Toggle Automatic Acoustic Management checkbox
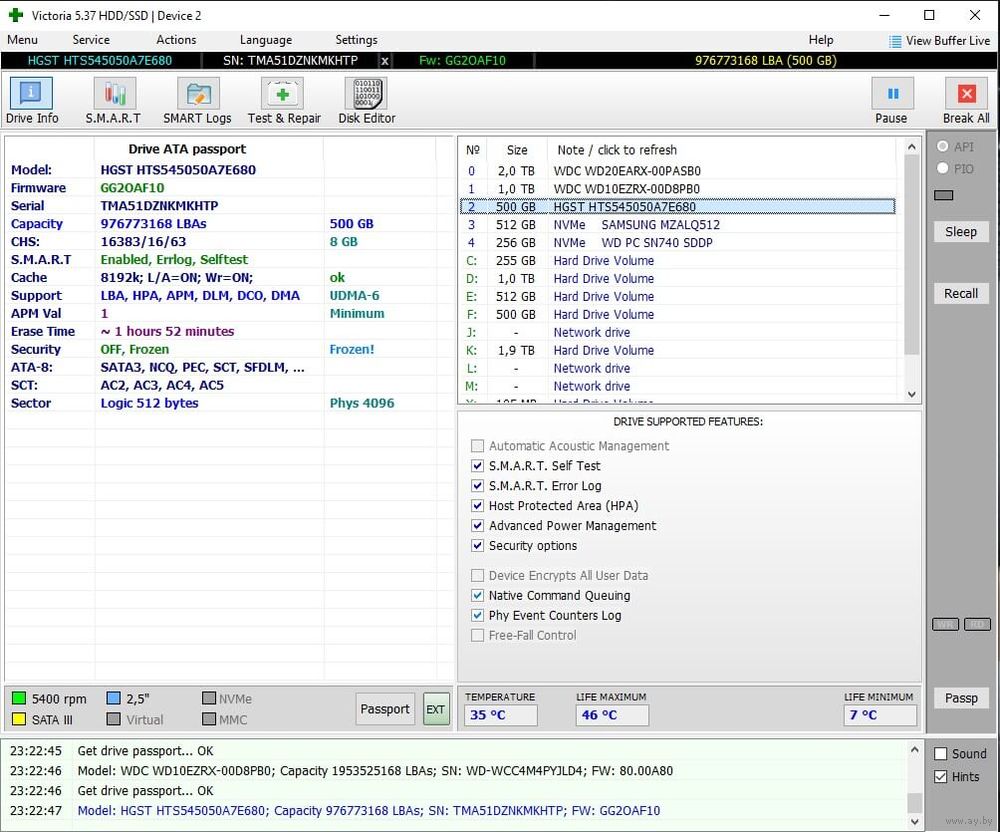1000x832 pixels. pyautogui.click(x=477, y=446)
